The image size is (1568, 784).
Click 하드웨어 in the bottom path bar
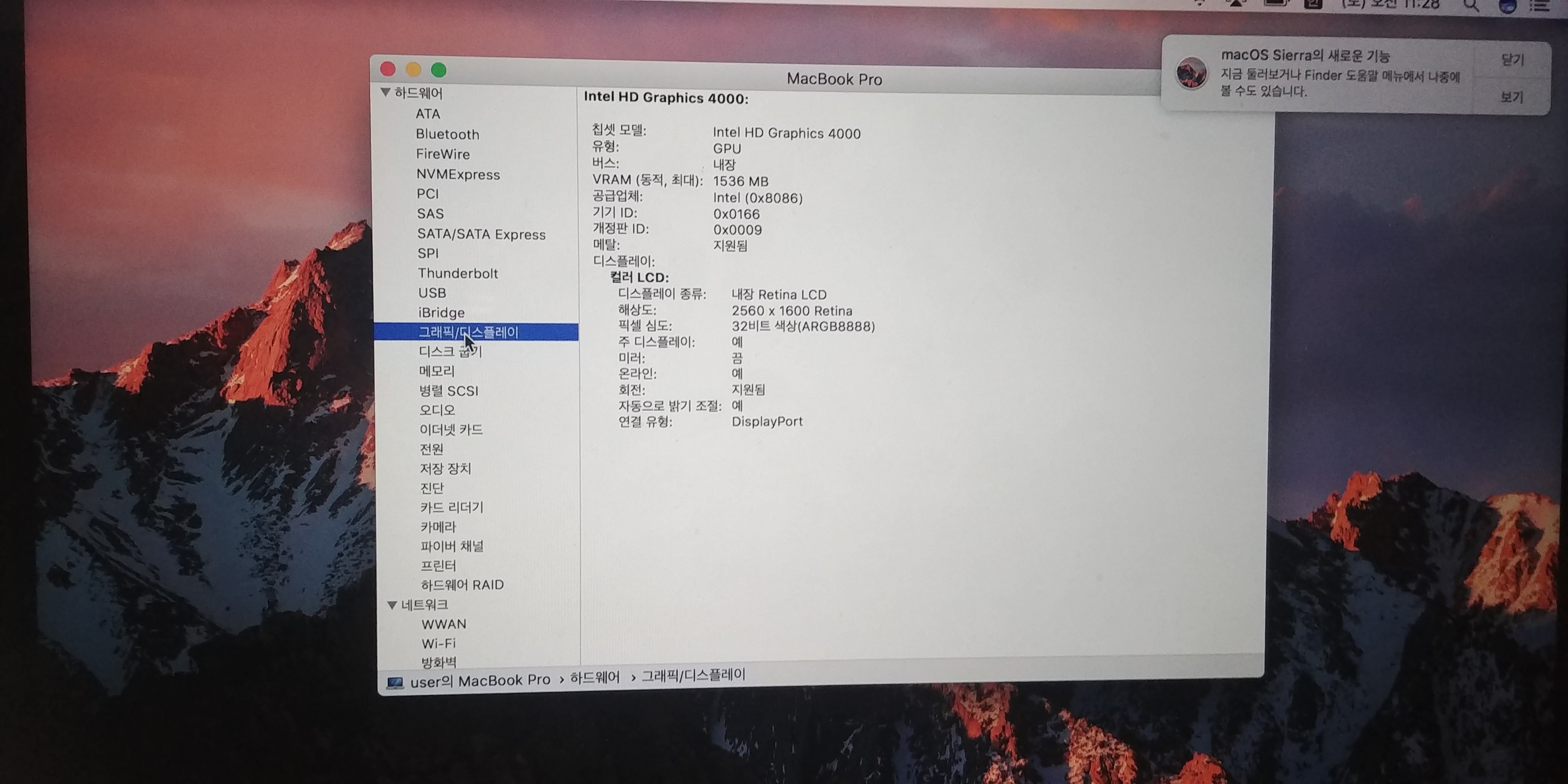pyautogui.click(x=594, y=677)
